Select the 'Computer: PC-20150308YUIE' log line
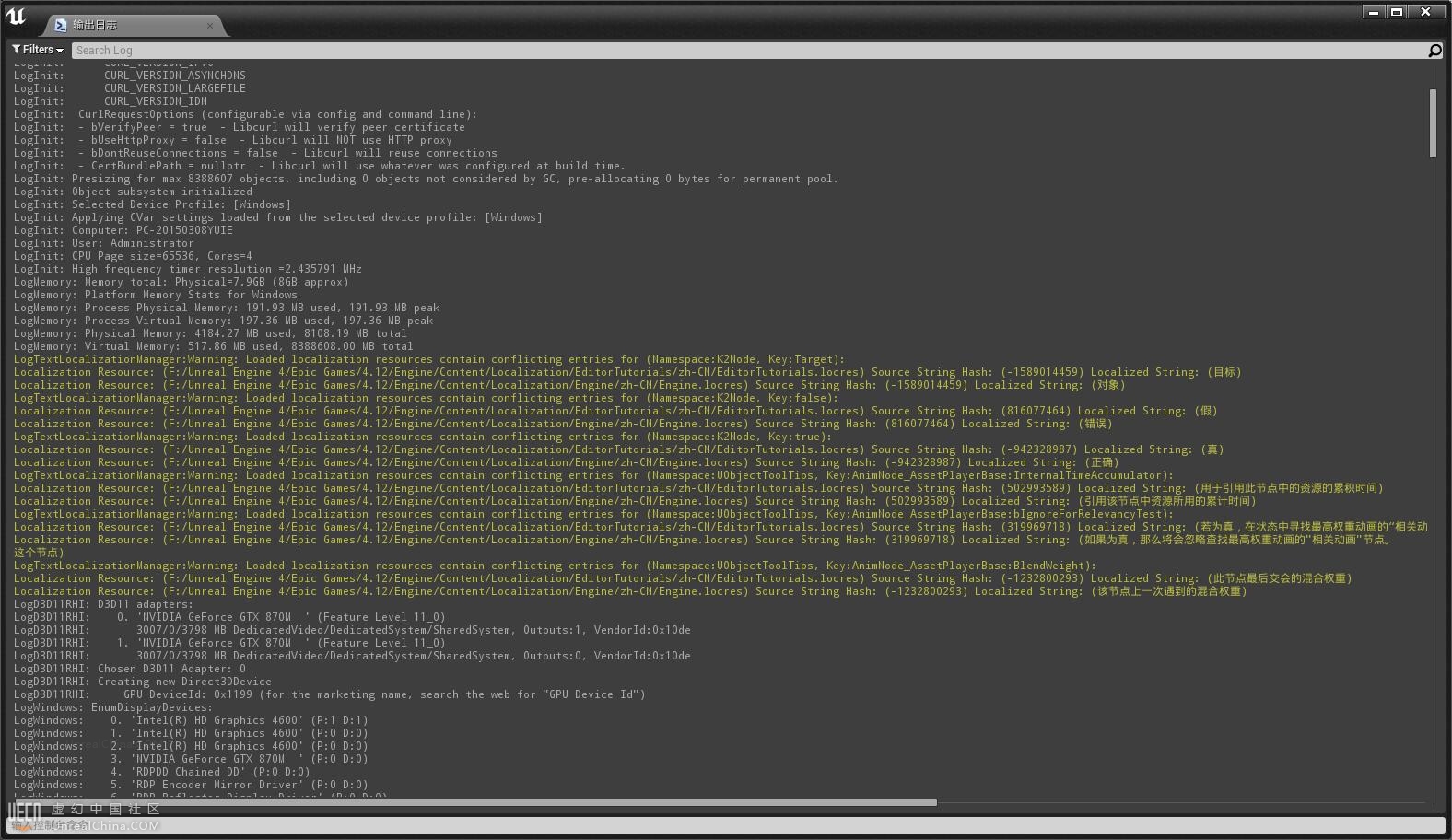The image size is (1452, 840). click(x=152, y=230)
